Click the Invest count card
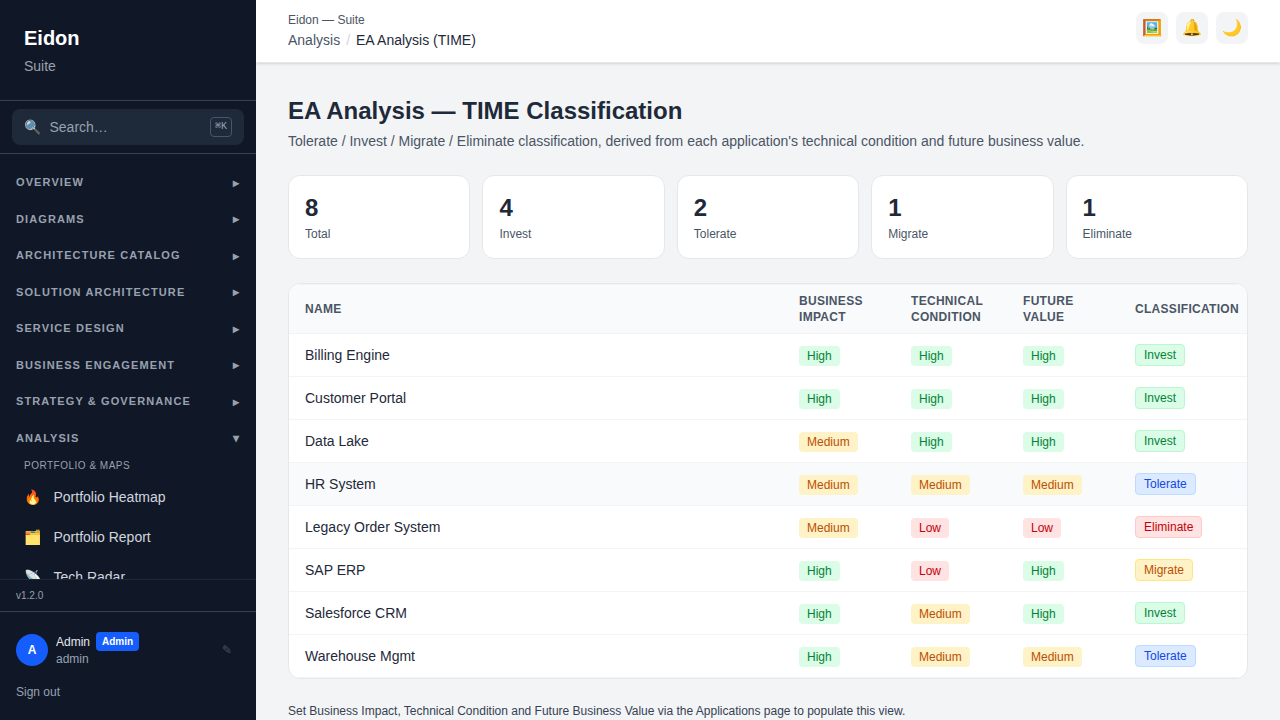 point(573,217)
